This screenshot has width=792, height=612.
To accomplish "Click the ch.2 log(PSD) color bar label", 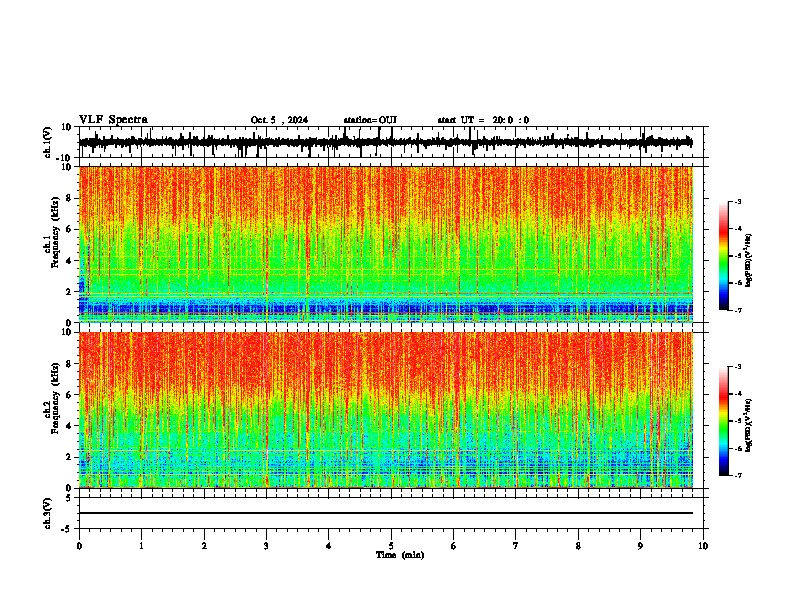I will coord(749,426).
